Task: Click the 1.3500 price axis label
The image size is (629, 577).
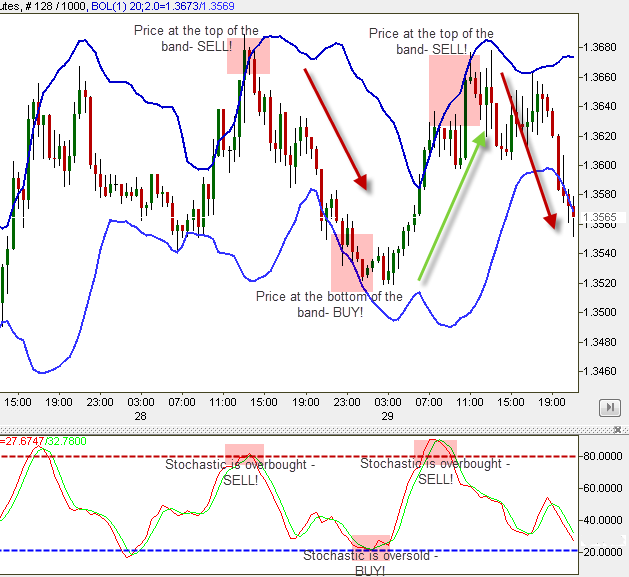Action: coord(599,312)
